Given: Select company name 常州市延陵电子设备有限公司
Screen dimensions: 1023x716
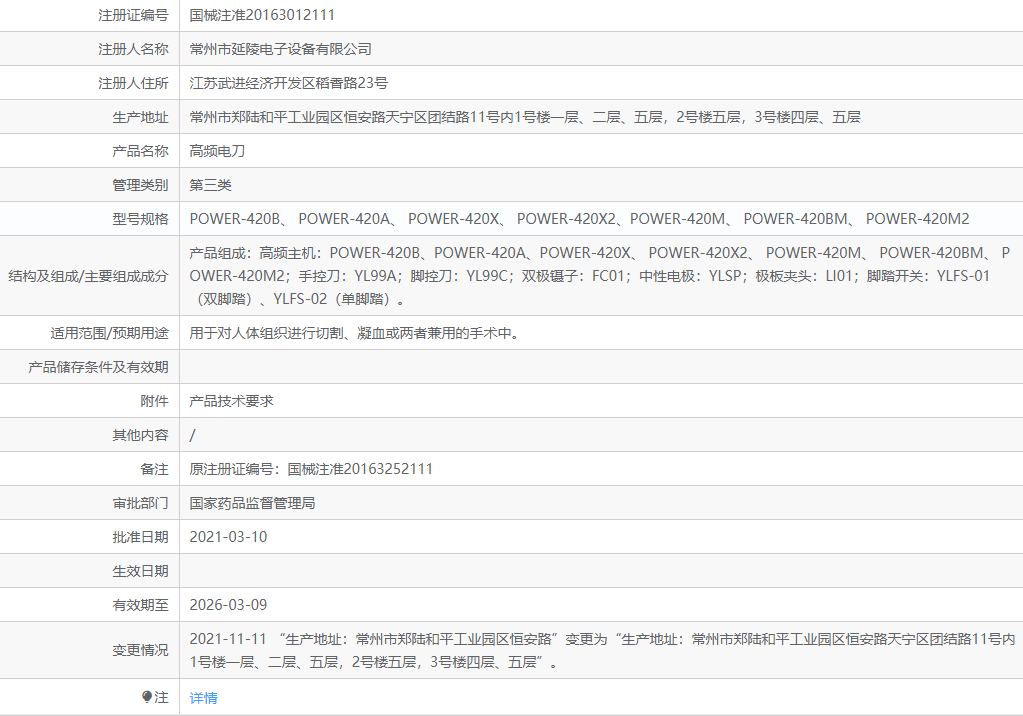Looking at the screenshot, I should [281, 49].
